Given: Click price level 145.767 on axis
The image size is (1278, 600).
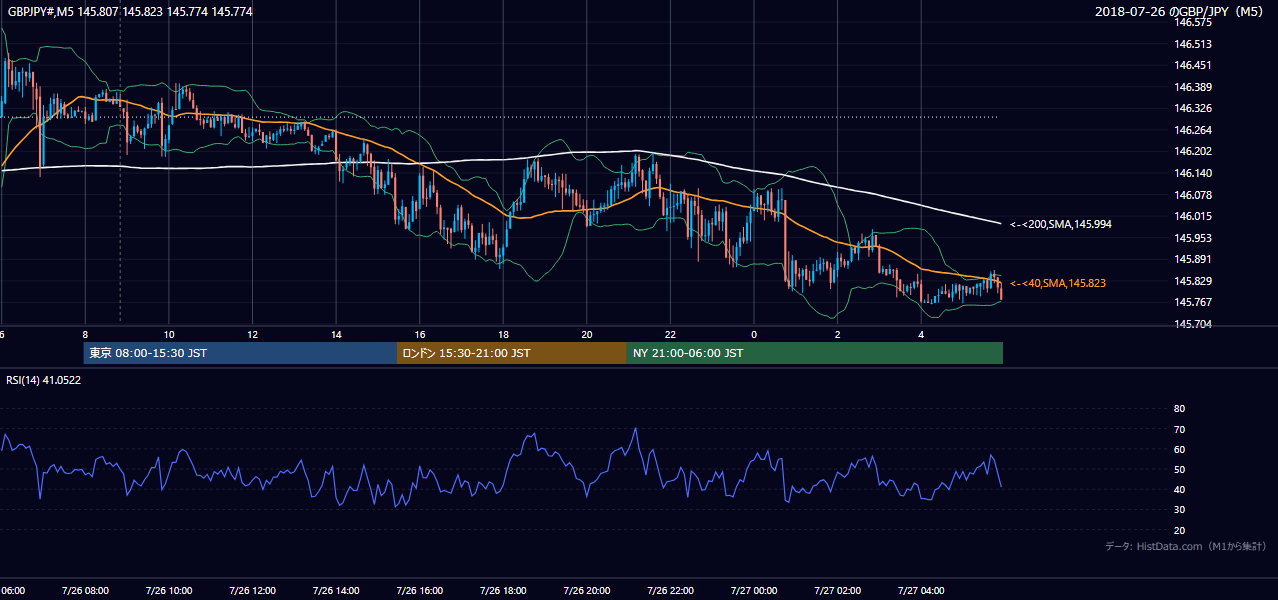Looking at the screenshot, I should pos(1194,302).
